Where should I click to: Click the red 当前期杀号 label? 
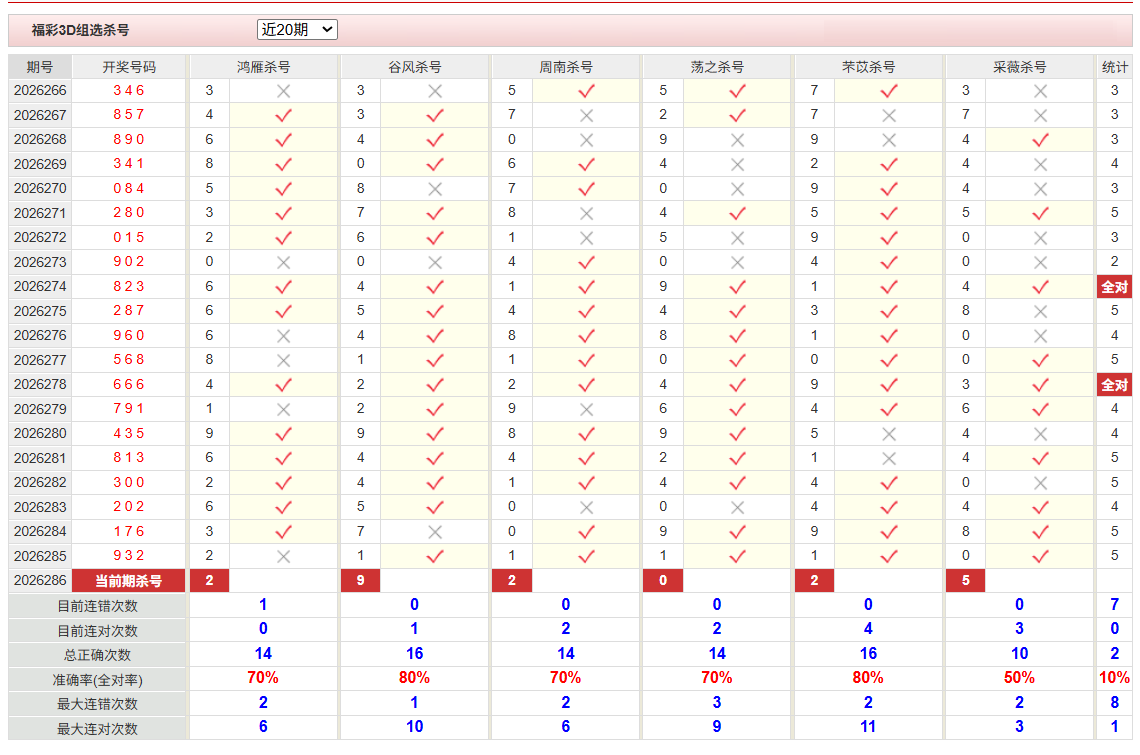(129, 580)
